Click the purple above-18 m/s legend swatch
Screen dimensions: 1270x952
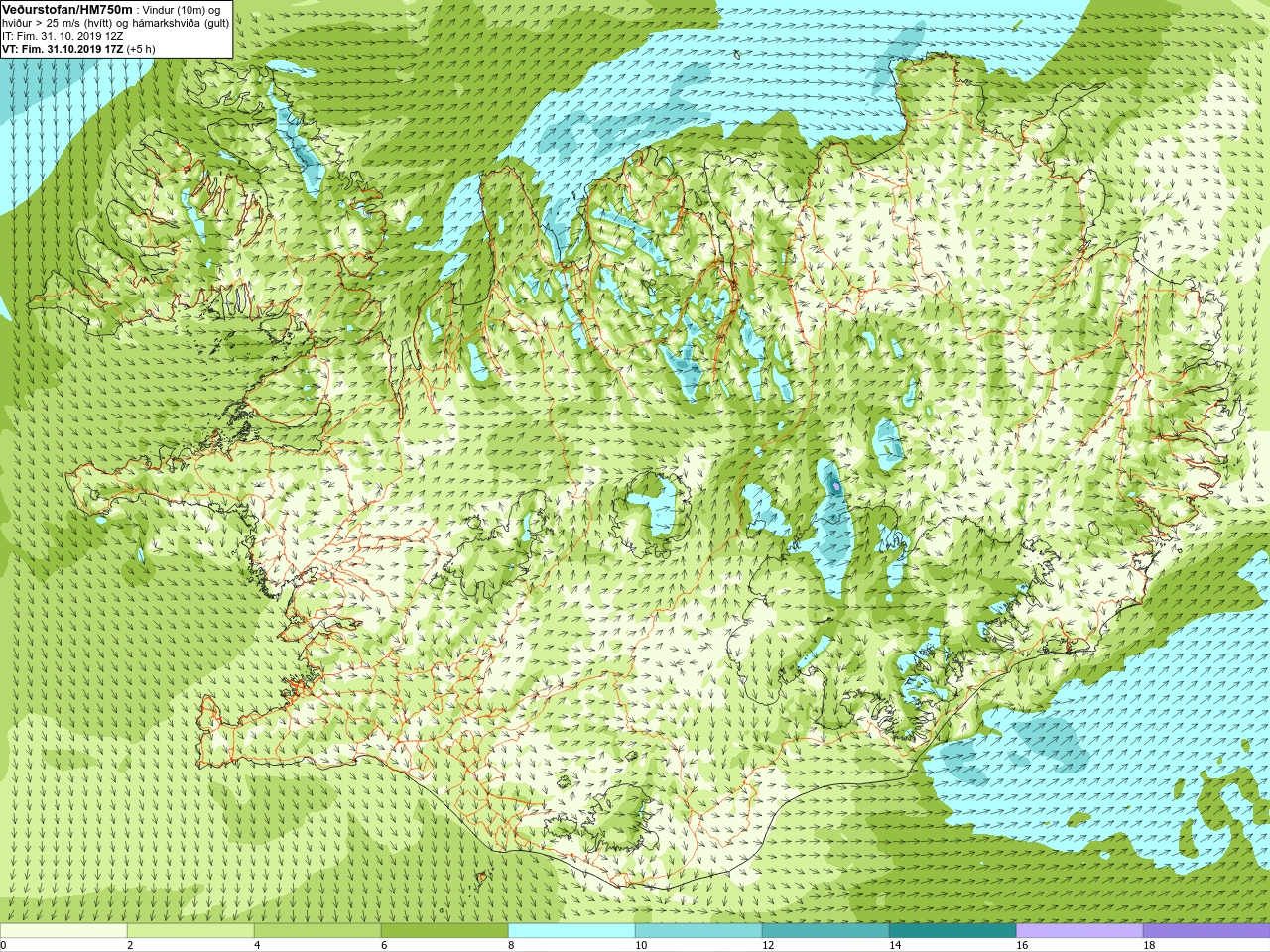coord(1206,931)
